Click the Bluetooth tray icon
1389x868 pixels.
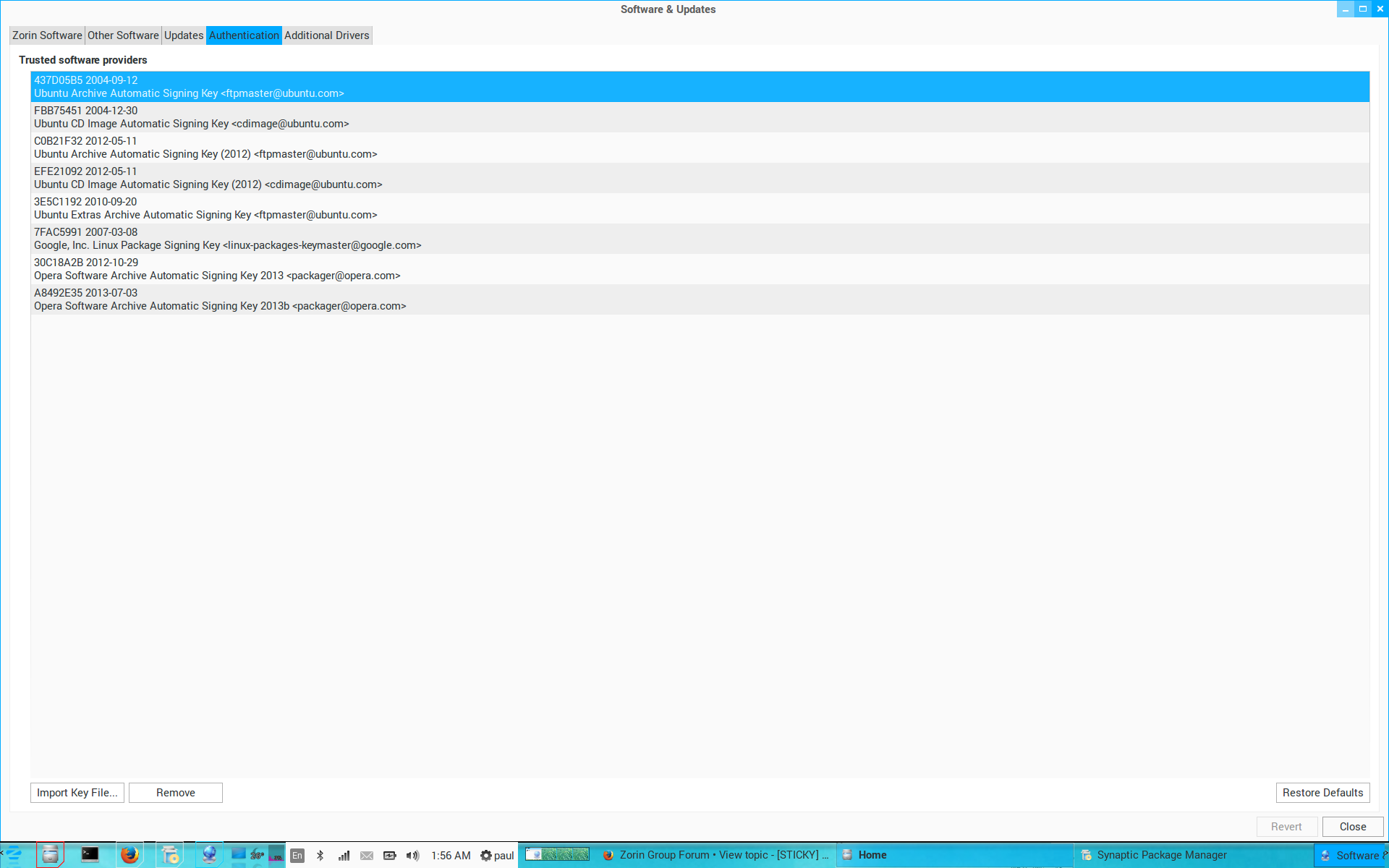[x=320, y=855]
